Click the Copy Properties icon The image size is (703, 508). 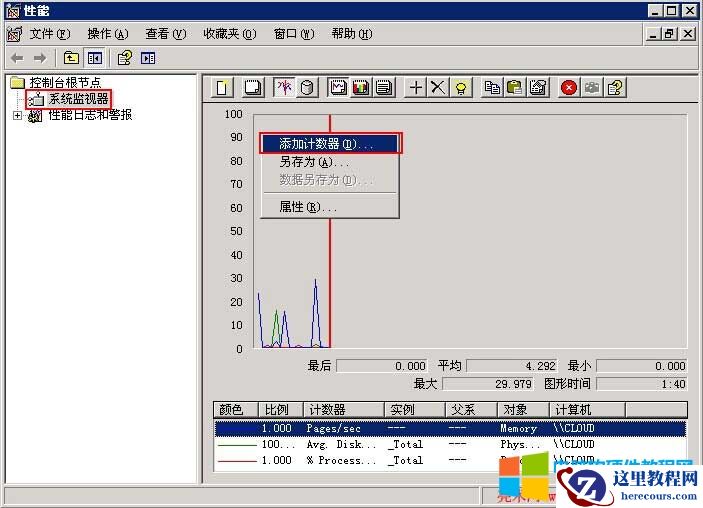click(492, 87)
